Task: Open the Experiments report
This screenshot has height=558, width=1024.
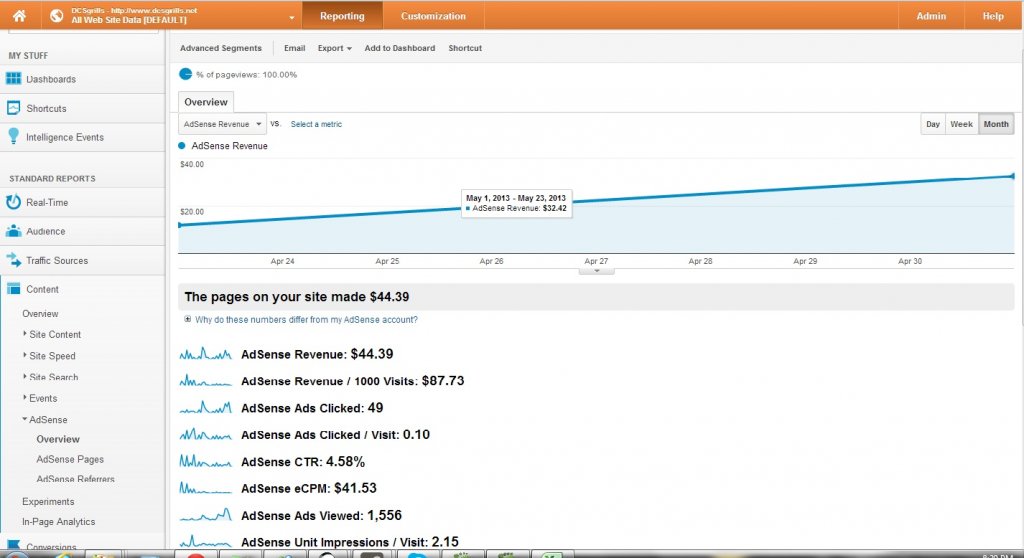Action: point(48,502)
